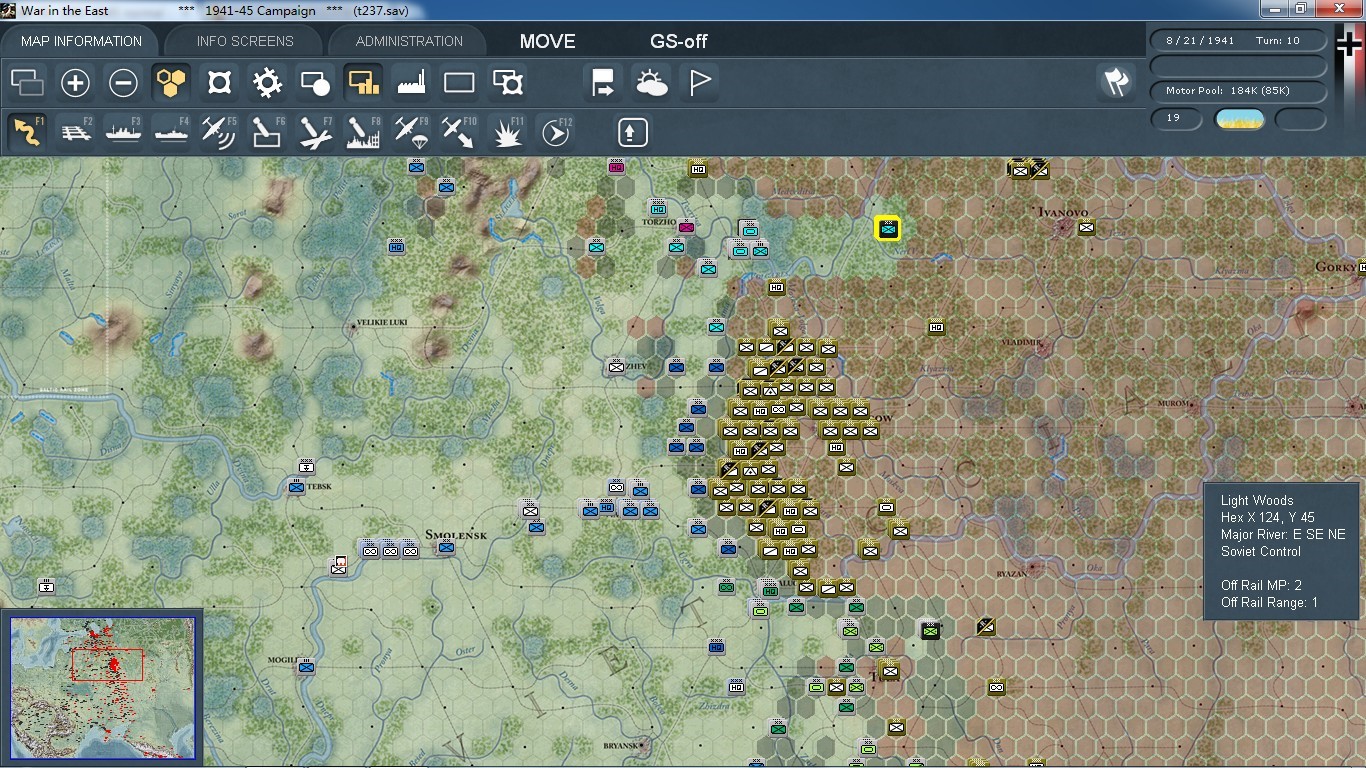Click the empty rectangle outline icon
This screenshot has width=1366, height=768.
tap(459, 83)
